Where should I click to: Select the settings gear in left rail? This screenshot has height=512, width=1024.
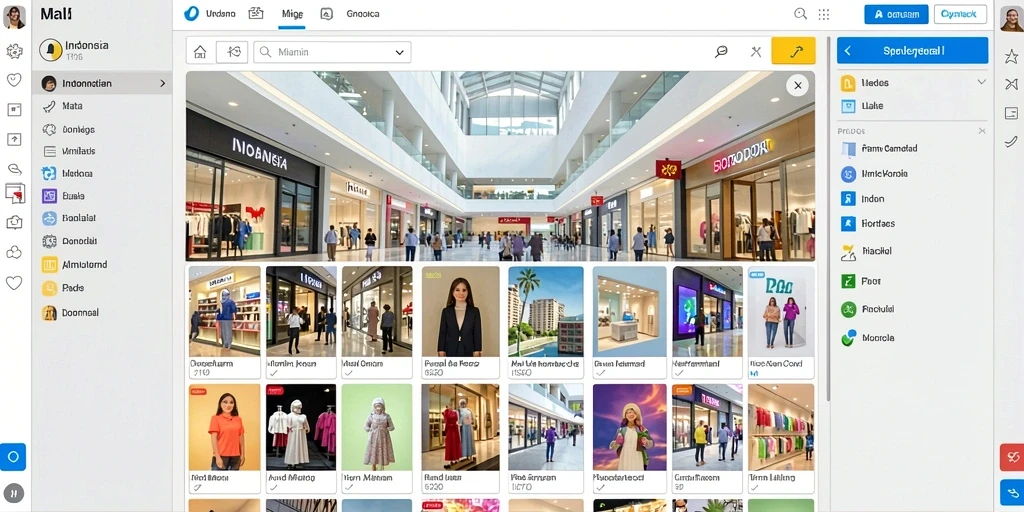14,51
